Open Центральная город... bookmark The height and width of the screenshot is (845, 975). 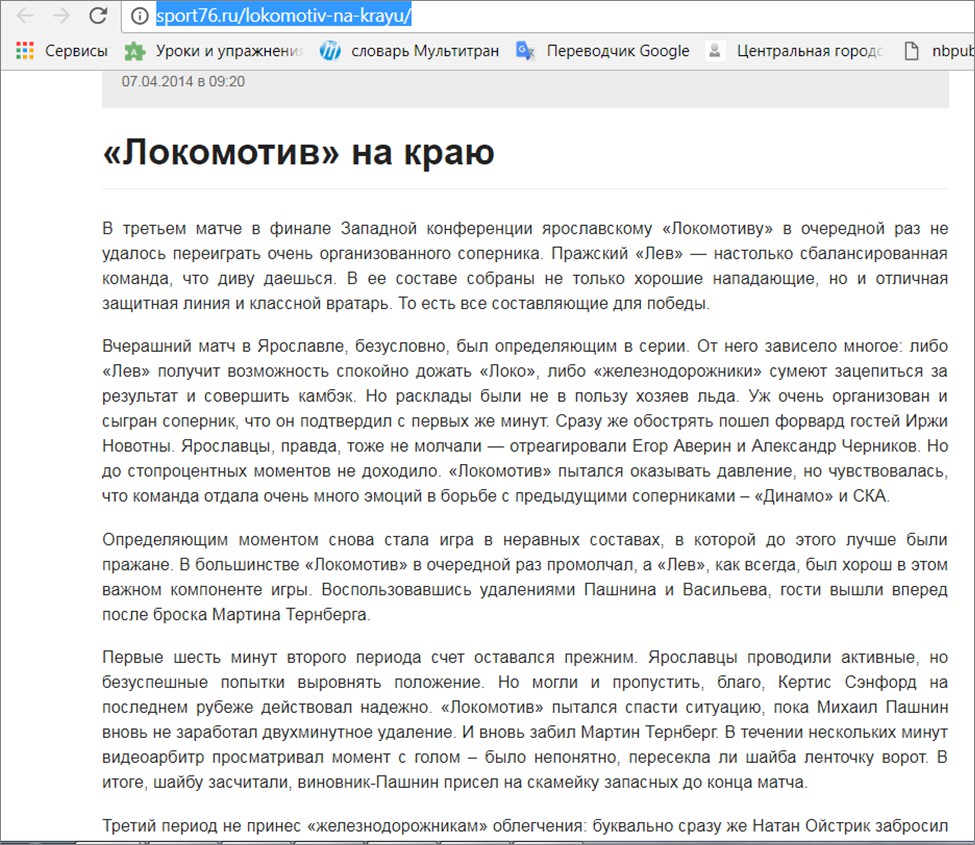pos(810,51)
